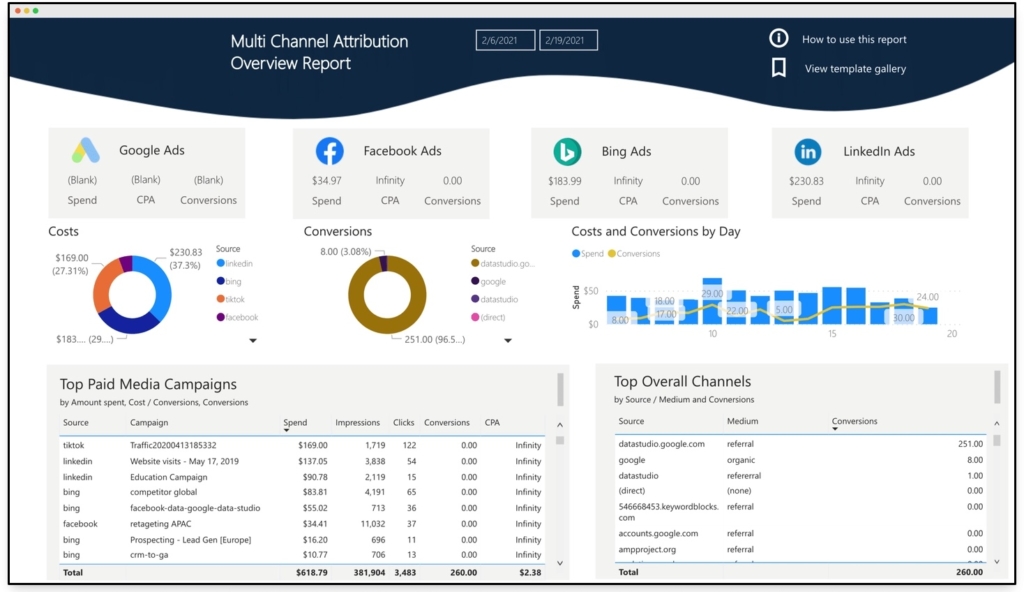Click scroll down arrow in campaigns table

click(560, 563)
